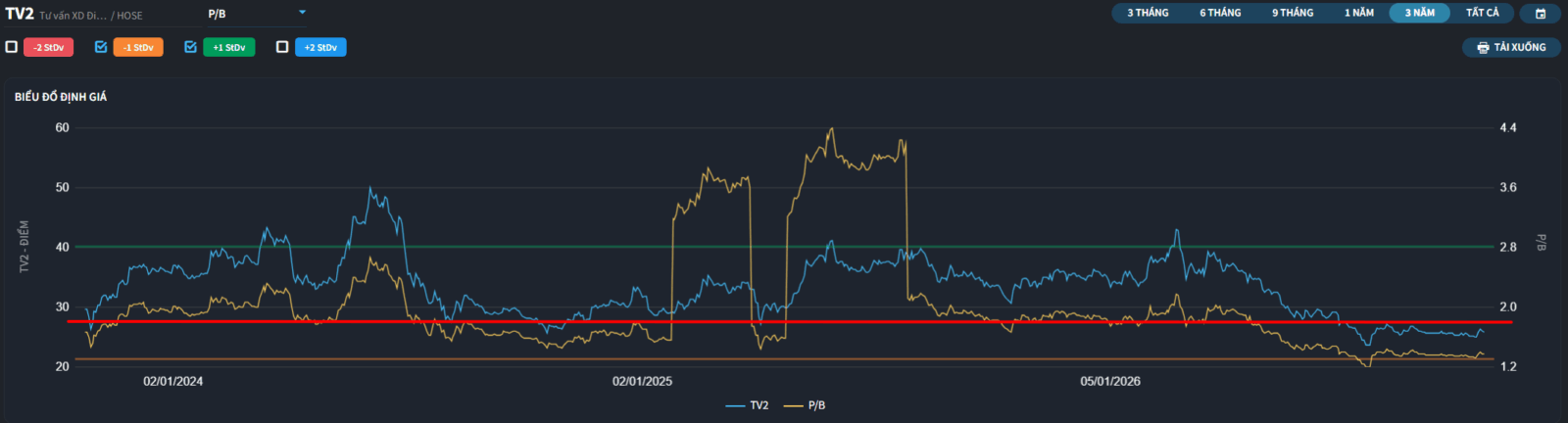This screenshot has width=1568, height=423.
Task: Select the 3 NĂM time range
Action: click(1420, 14)
